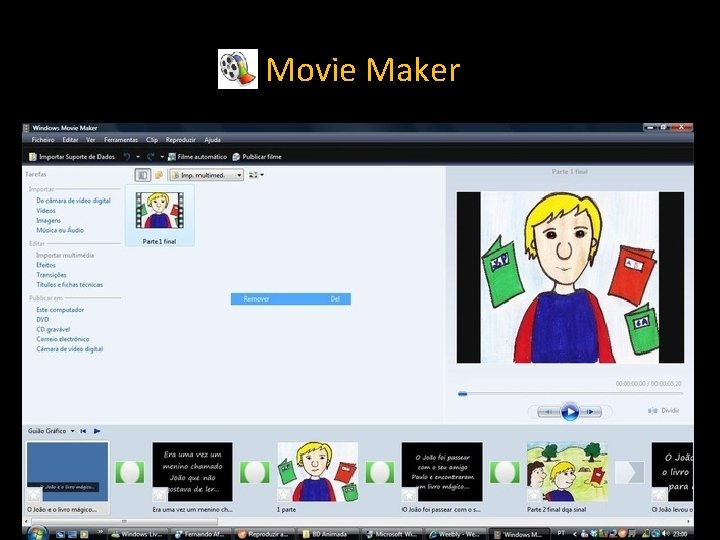Click the effects star on the Era uma vez clip
720x540 pixels.
(159, 495)
